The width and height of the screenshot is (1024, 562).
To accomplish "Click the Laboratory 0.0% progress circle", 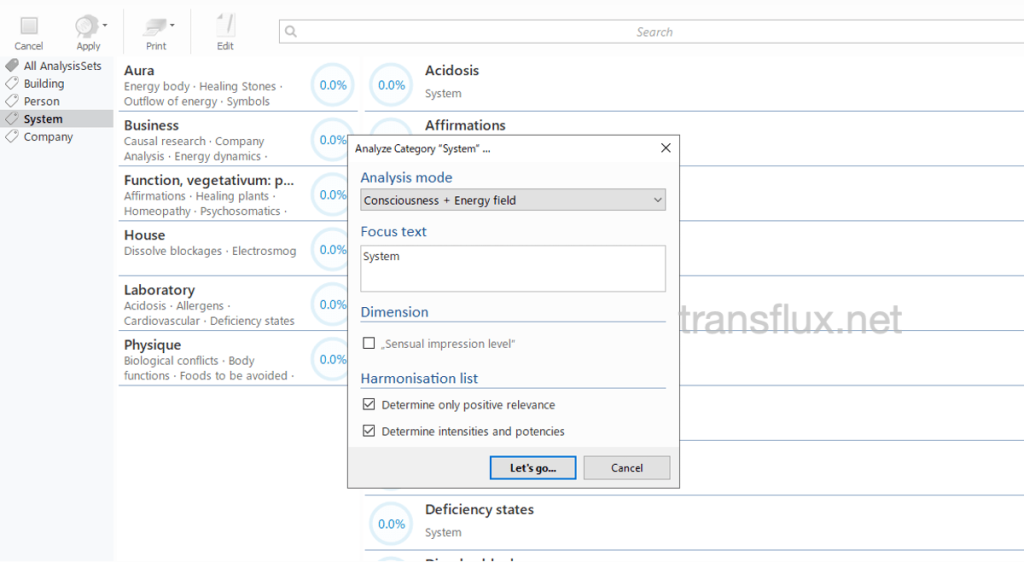I will click(x=333, y=305).
